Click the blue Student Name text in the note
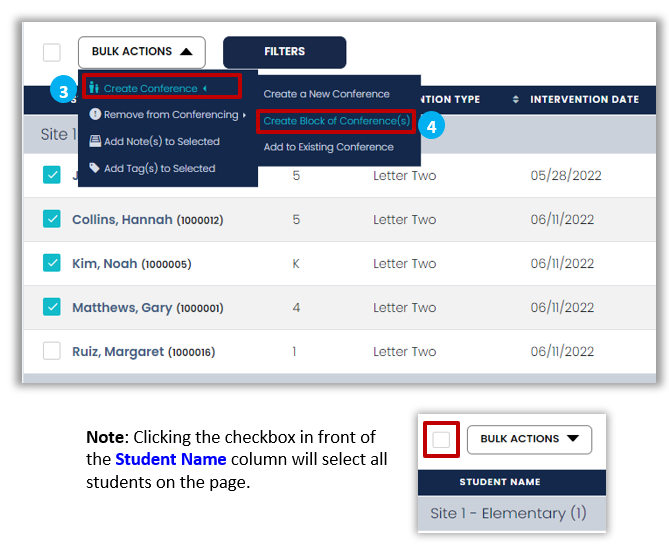Image resolution: width=669 pixels, height=548 pixels. (x=171, y=459)
